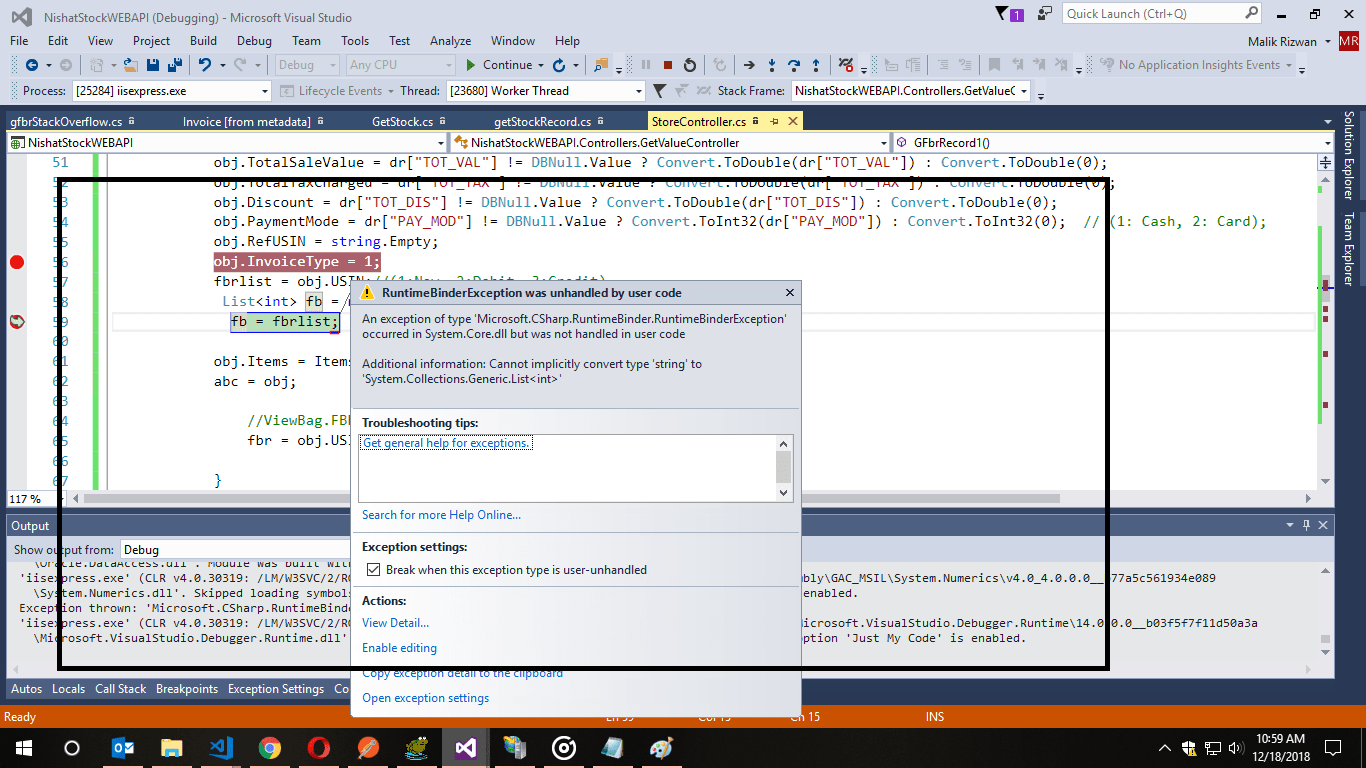Click the Malik Rizwan account name
This screenshot has width=1366, height=768.
coord(1284,41)
